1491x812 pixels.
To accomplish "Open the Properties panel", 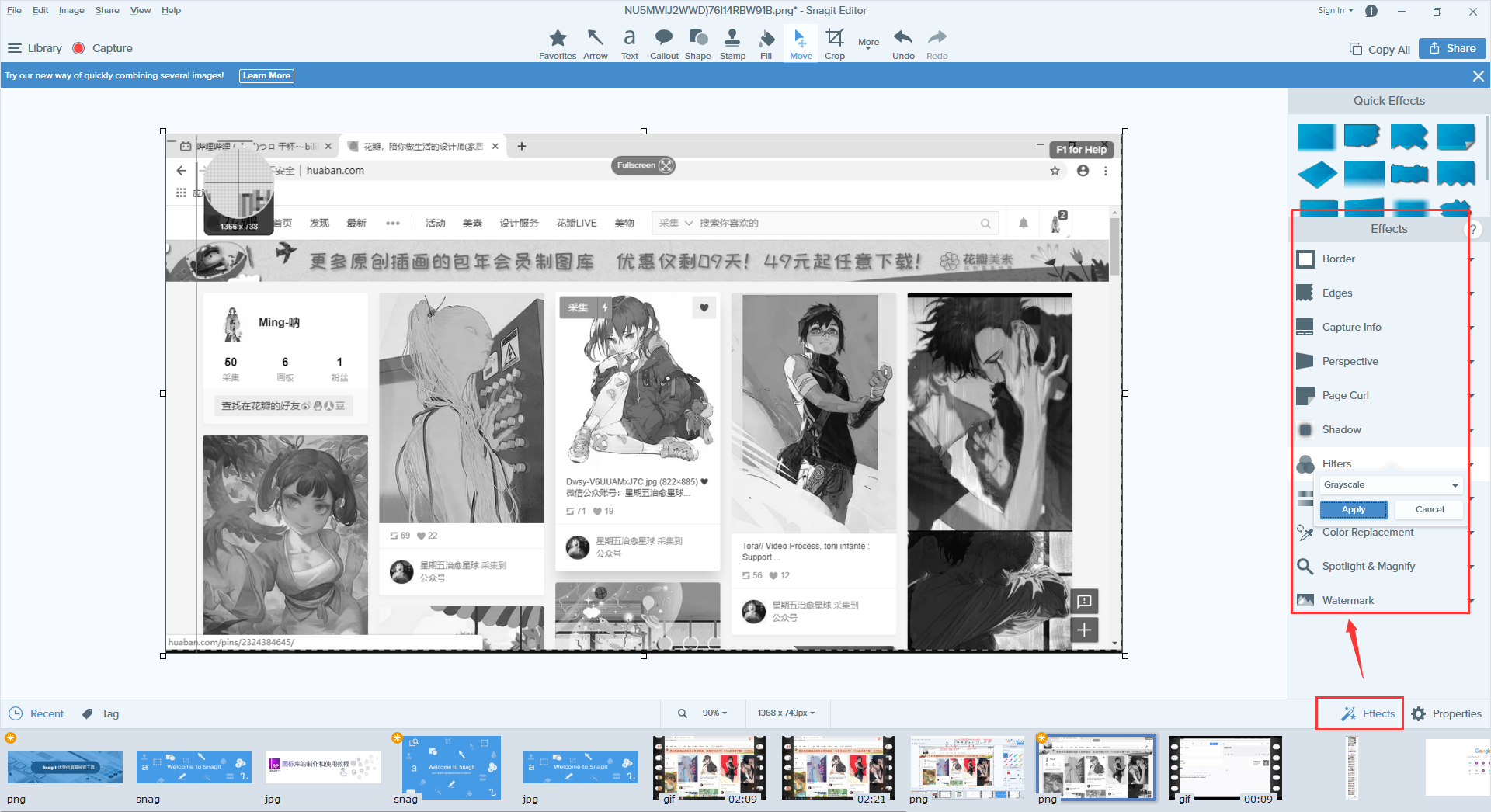I will [1446, 713].
